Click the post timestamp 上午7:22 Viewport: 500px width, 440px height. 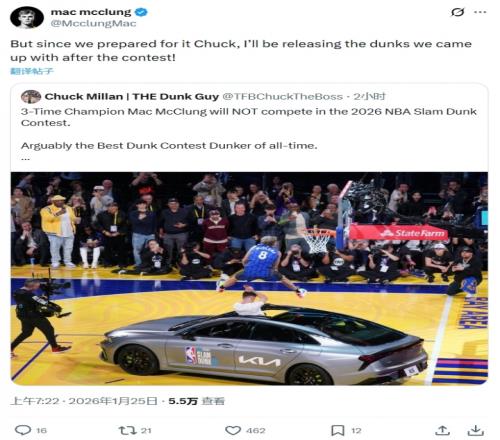click(x=35, y=401)
